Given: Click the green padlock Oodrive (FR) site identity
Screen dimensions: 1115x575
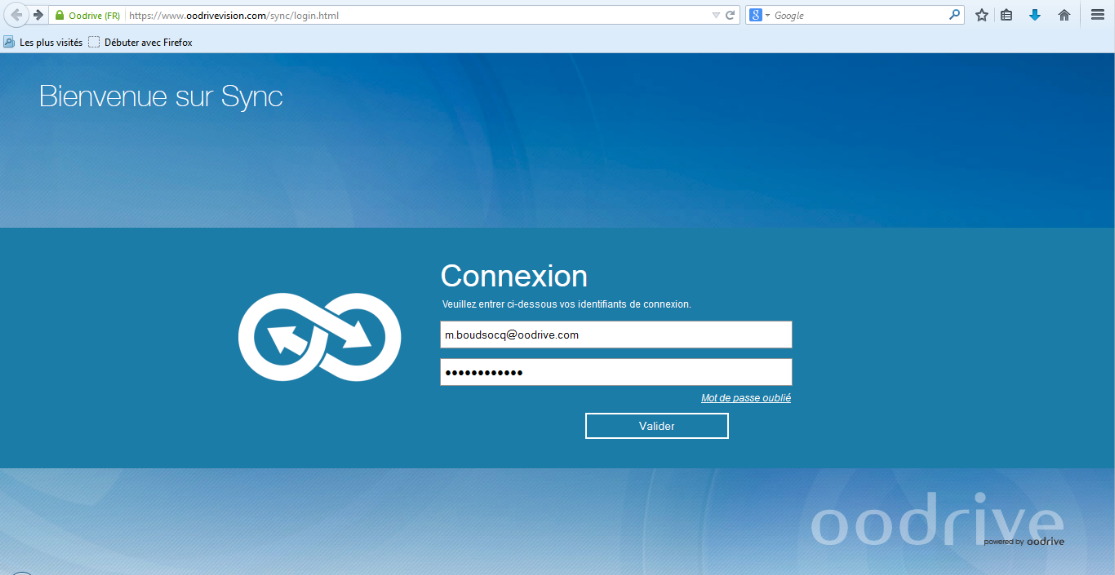Looking at the screenshot, I should click(x=87, y=15).
